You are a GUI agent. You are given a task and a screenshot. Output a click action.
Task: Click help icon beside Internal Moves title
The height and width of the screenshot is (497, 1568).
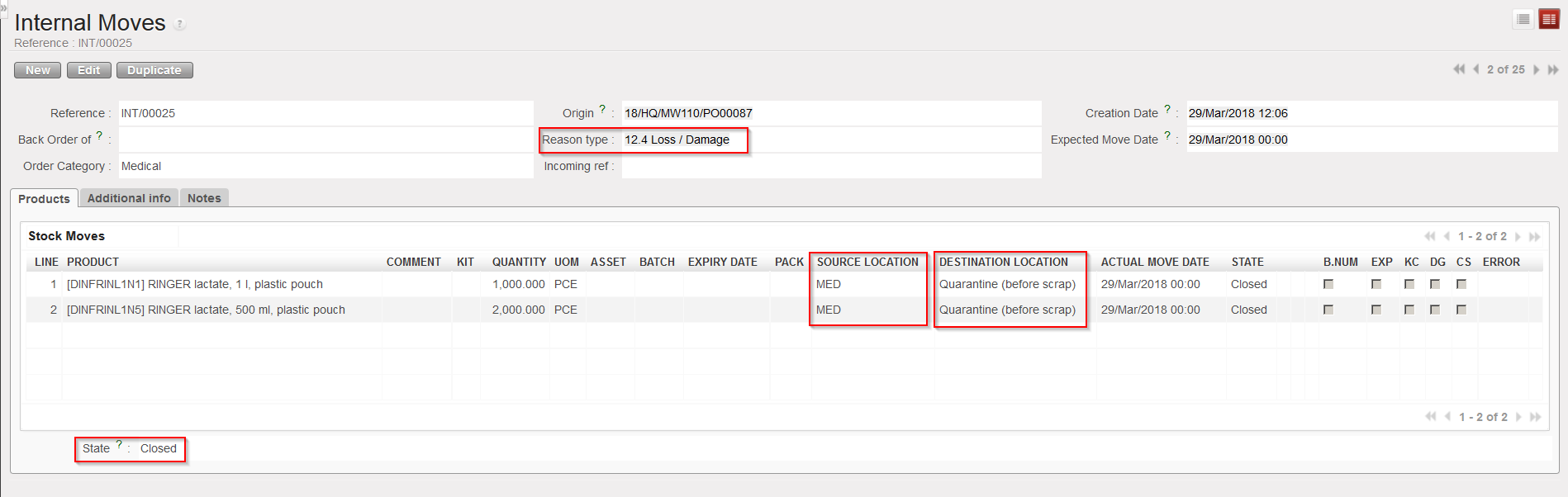(x=179, y=25)
